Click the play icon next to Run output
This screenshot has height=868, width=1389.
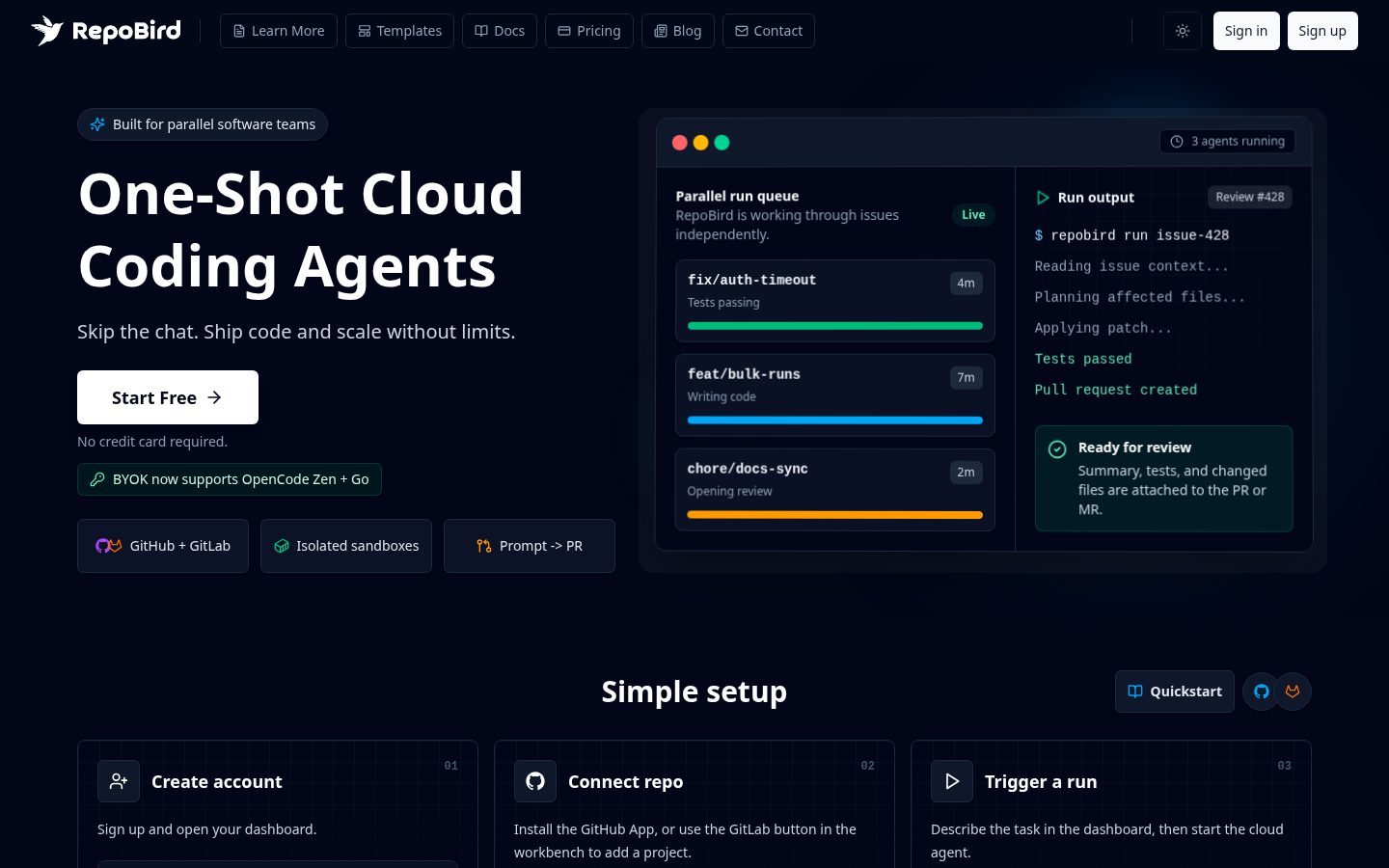click(1043, 198)
